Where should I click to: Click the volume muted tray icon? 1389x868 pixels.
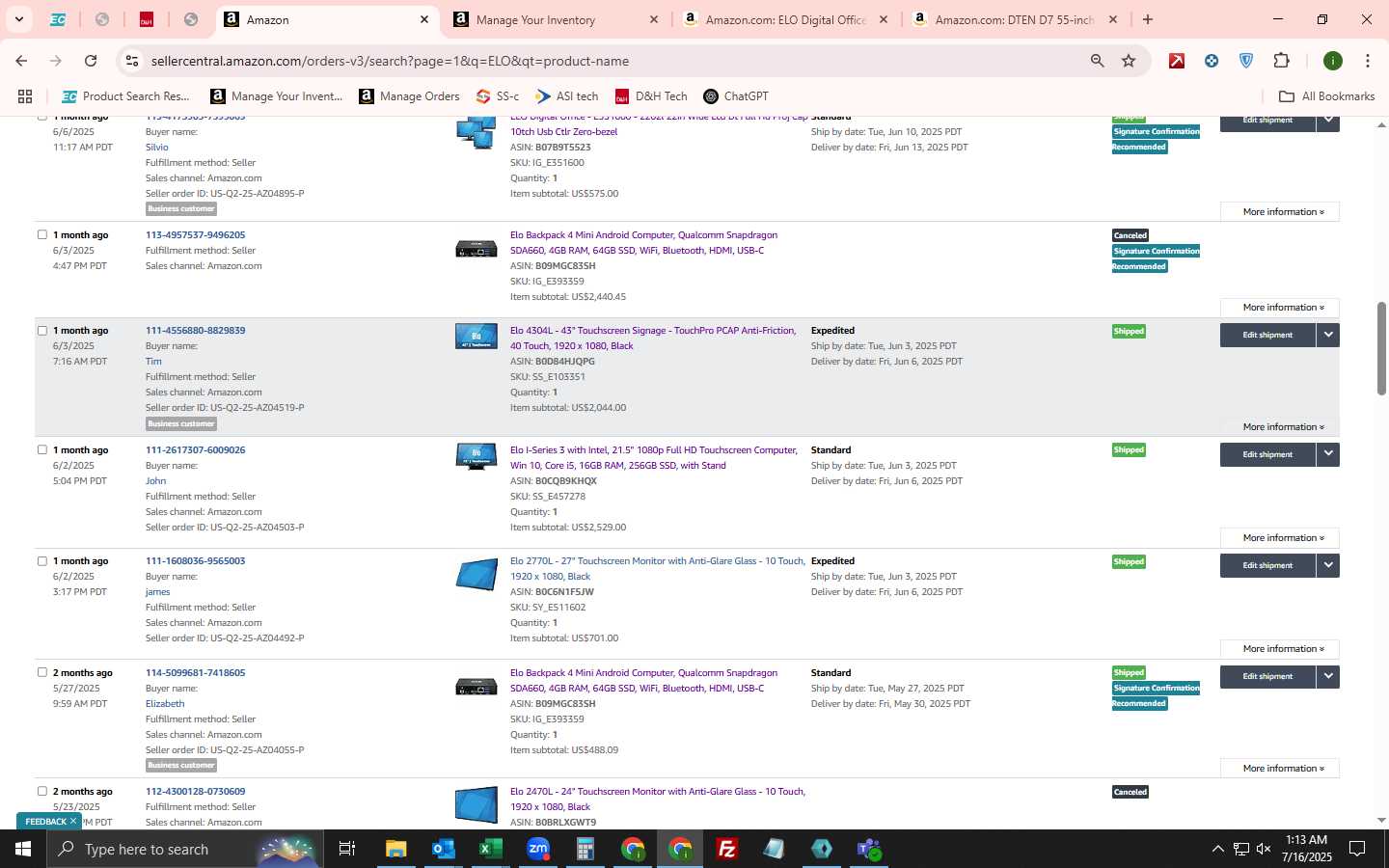(x=1264, y=849)
